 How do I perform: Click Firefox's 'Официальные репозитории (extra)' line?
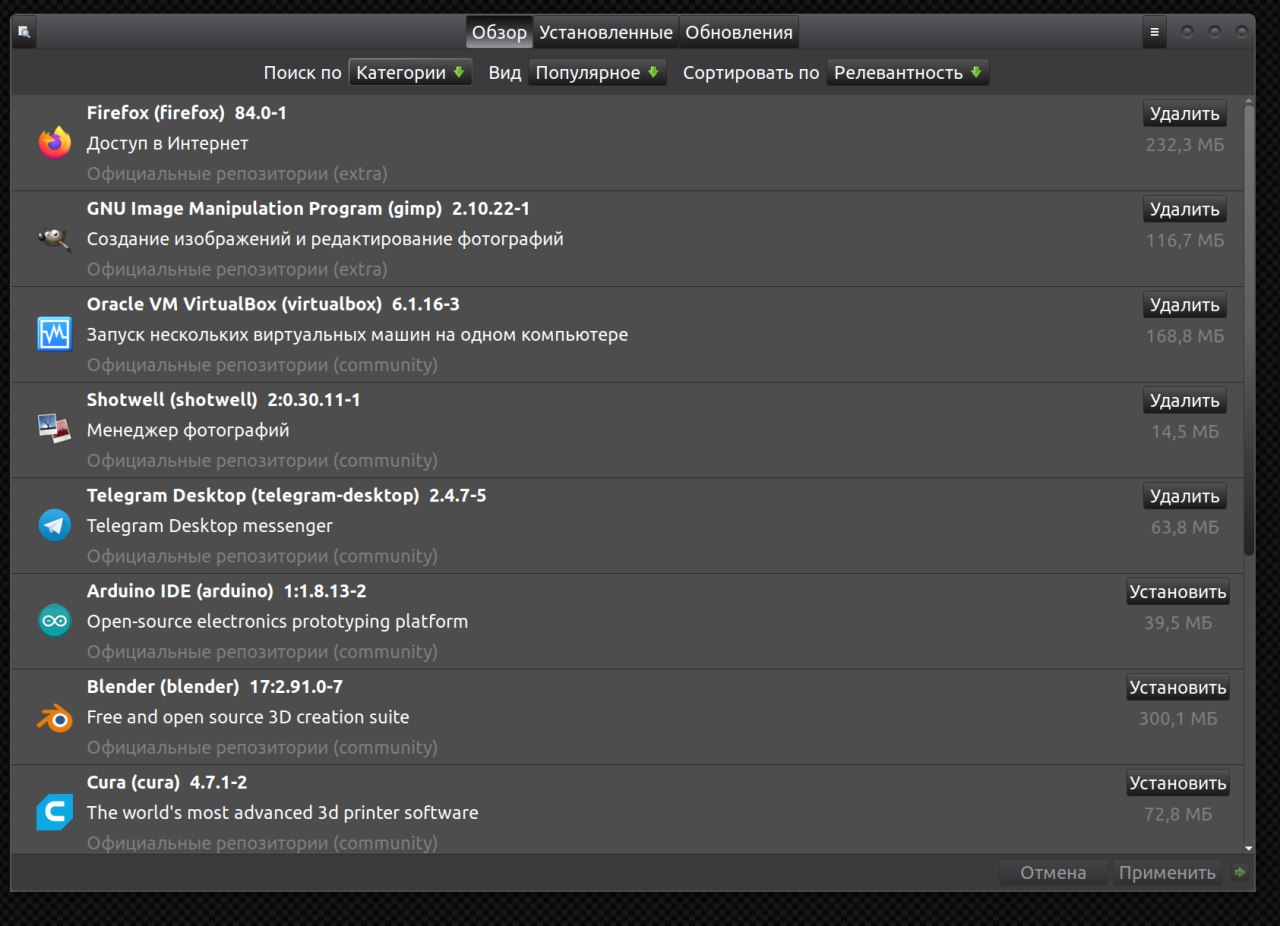[x=237, y=173]
